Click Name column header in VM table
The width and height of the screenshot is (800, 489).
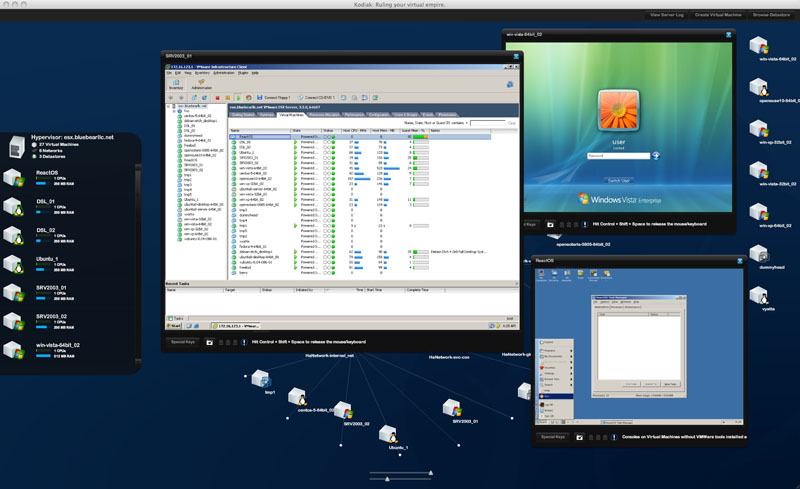click(260, 131)
